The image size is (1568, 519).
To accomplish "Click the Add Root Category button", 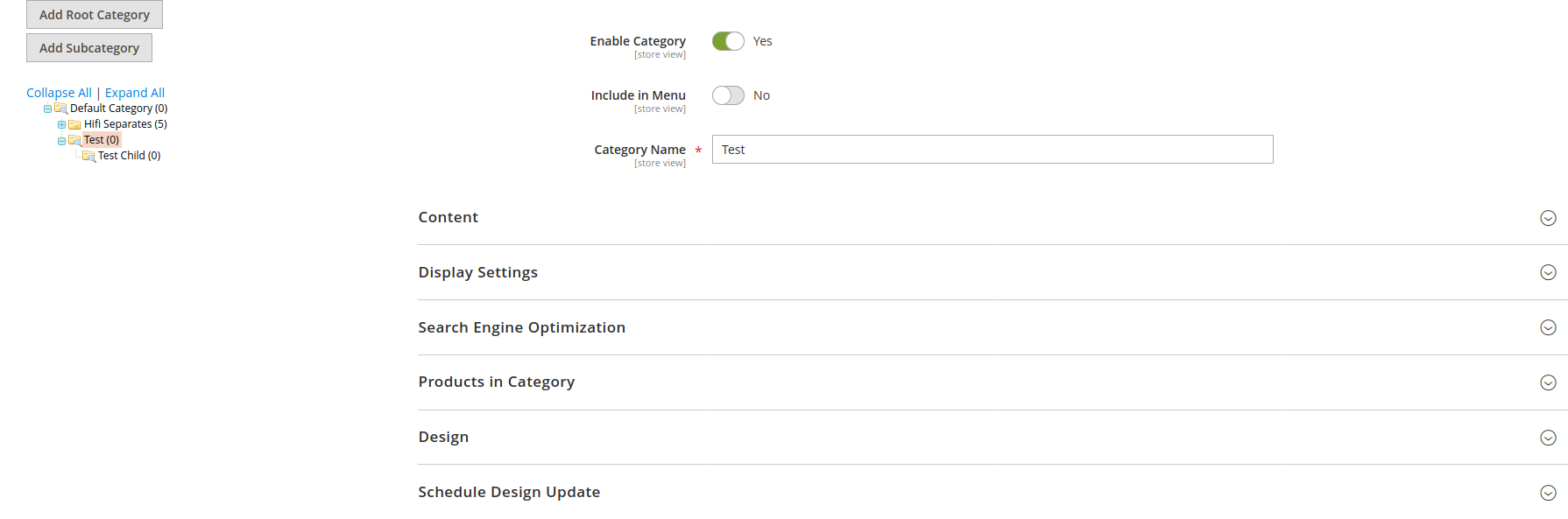I will [x=94, y=14].
